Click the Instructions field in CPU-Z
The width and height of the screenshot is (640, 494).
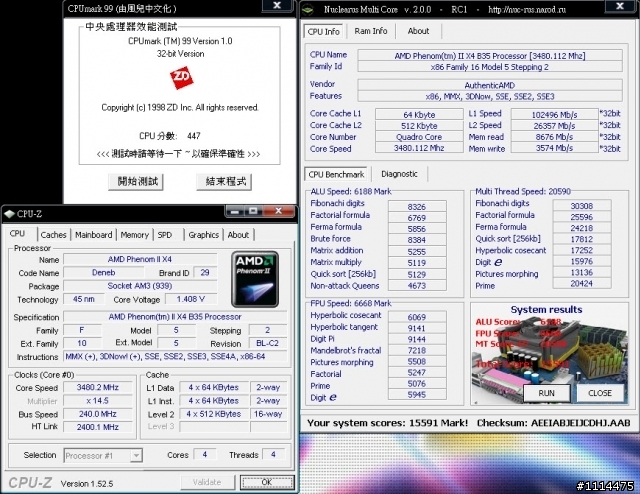point(175,357)
